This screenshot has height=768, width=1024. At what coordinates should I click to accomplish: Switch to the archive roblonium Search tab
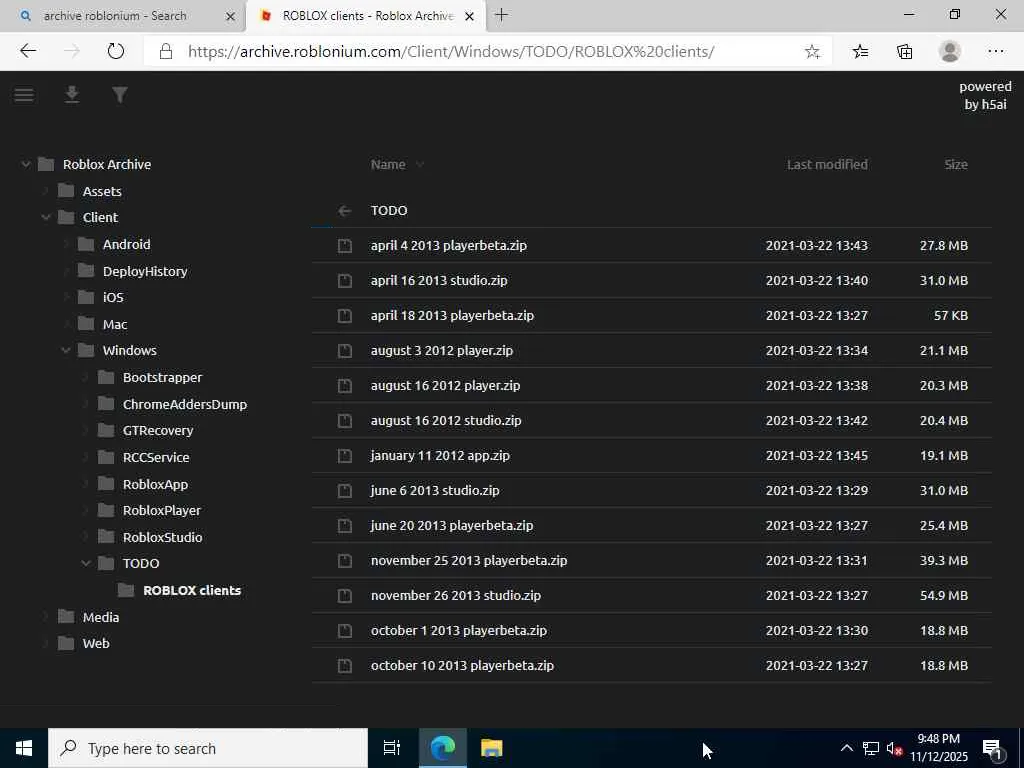[x=114, y=16]
